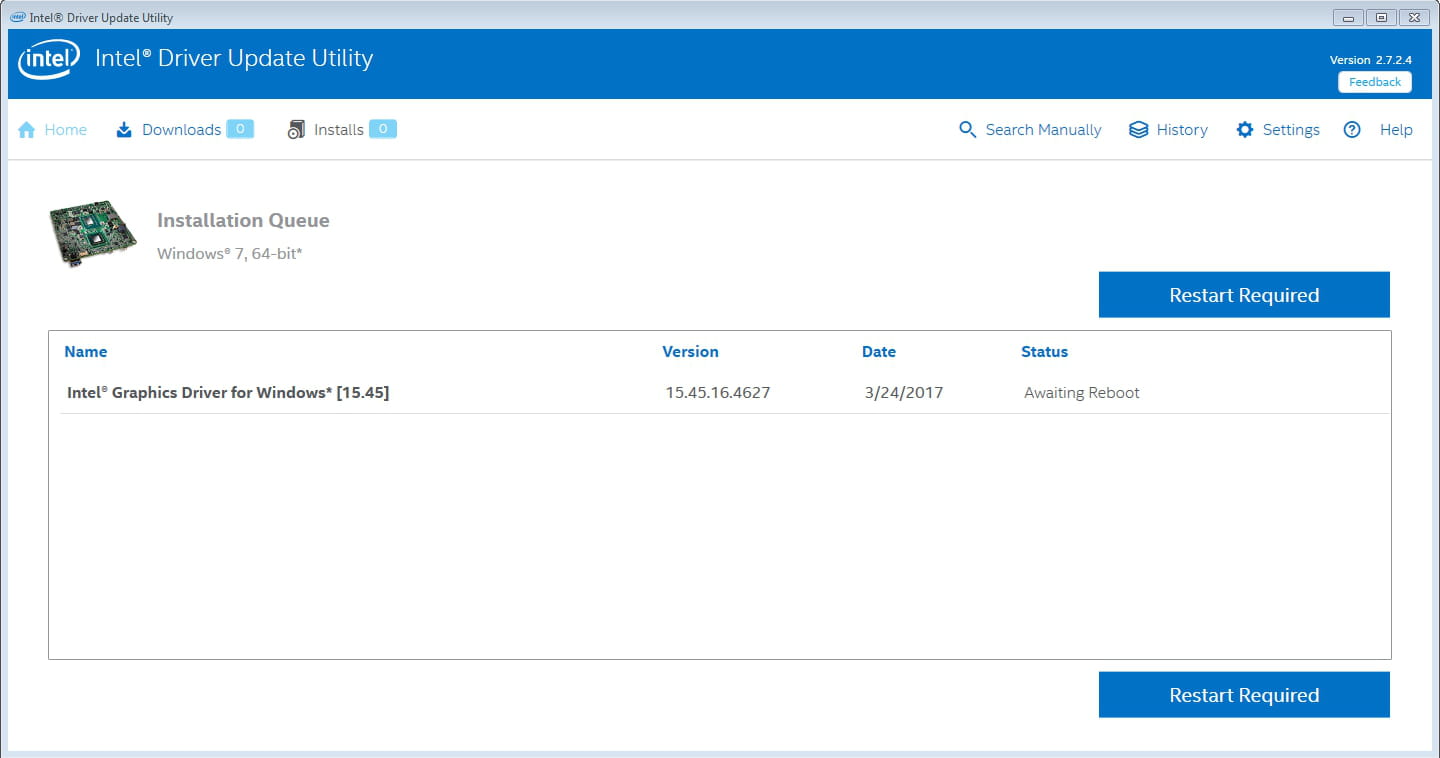Open the Installs tab

point(342,130)
